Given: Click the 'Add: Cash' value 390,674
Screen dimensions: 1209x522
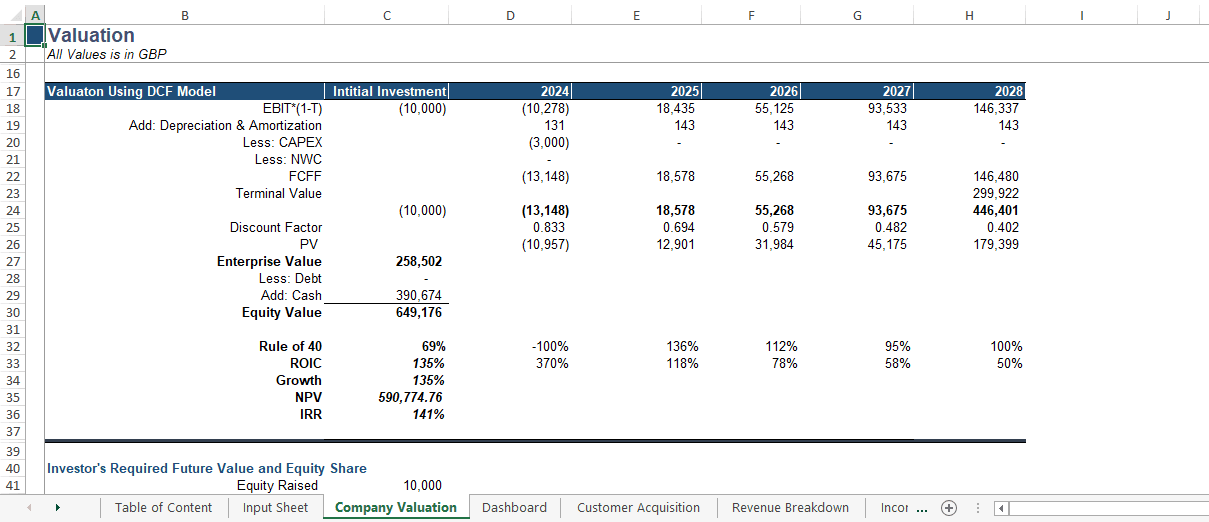Looking at the screenshot, I should pyautogui.click(x=418, y=295).
